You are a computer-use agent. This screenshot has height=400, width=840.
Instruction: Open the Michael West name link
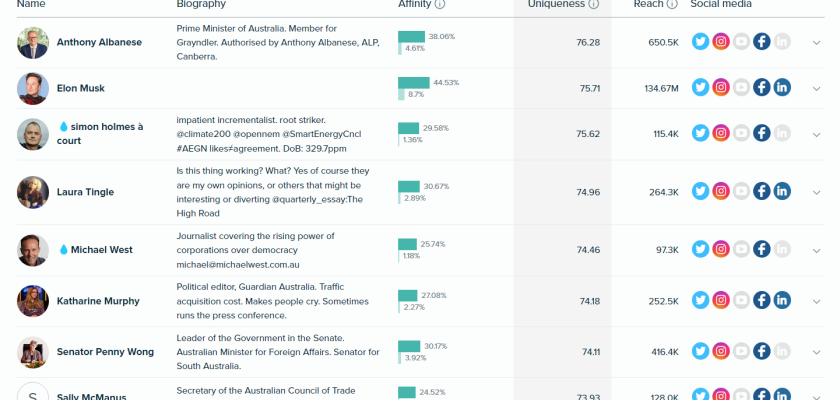pyautogui.click(x=108, y=249)
